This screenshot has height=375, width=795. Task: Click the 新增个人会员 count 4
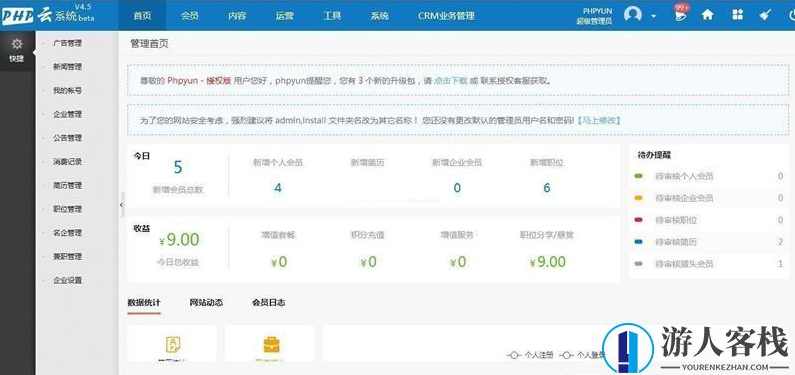[x=278, y=188]
